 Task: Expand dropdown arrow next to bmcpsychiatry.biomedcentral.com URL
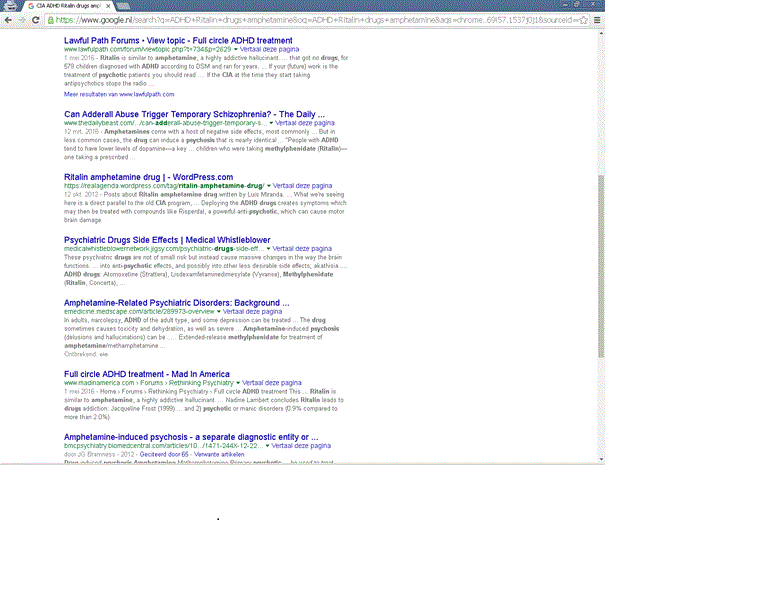point(267,446)
